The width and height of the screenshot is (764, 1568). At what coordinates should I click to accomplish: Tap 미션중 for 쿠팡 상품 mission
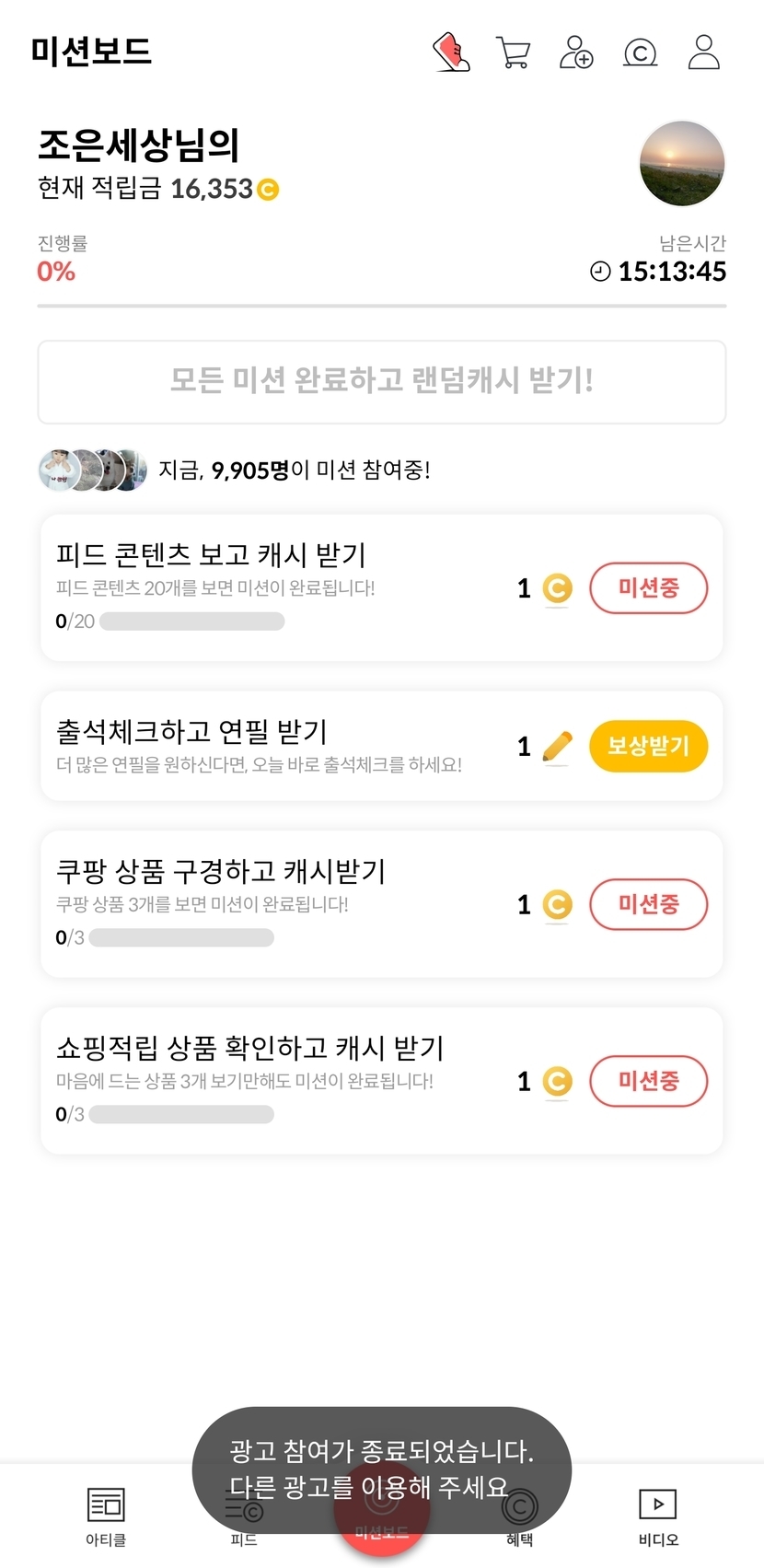[x=648, y=904]
